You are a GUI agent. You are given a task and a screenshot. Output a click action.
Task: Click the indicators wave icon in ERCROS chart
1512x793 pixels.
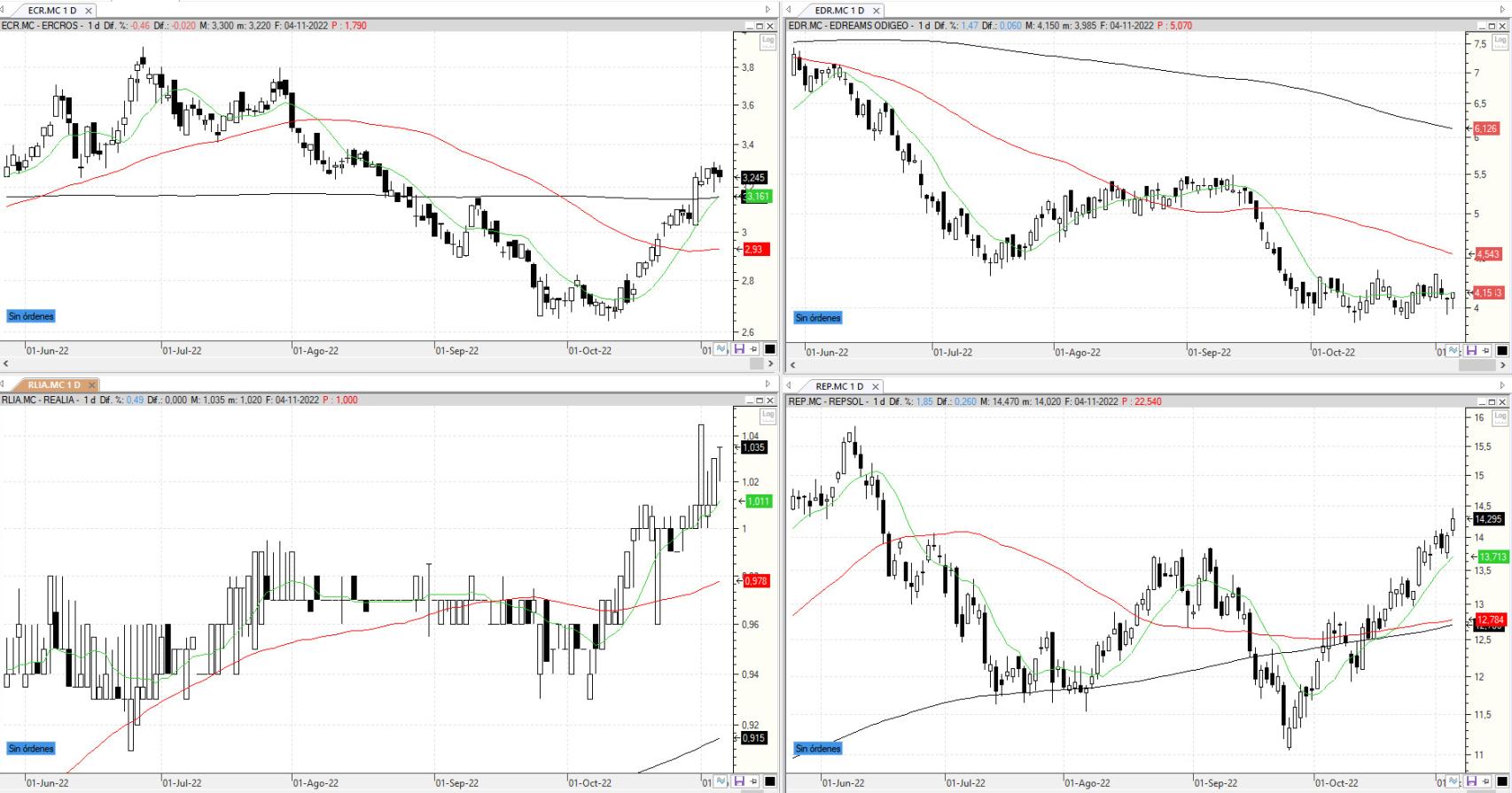pyautogui.click(x=721, y=349)
